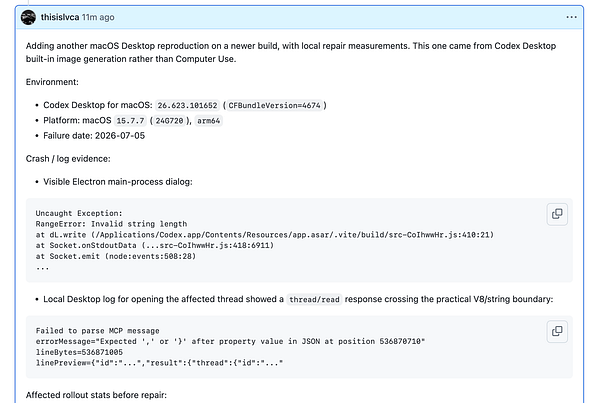
Task: Click the 15.7.7 macOS version code
Action: (130, 121)
